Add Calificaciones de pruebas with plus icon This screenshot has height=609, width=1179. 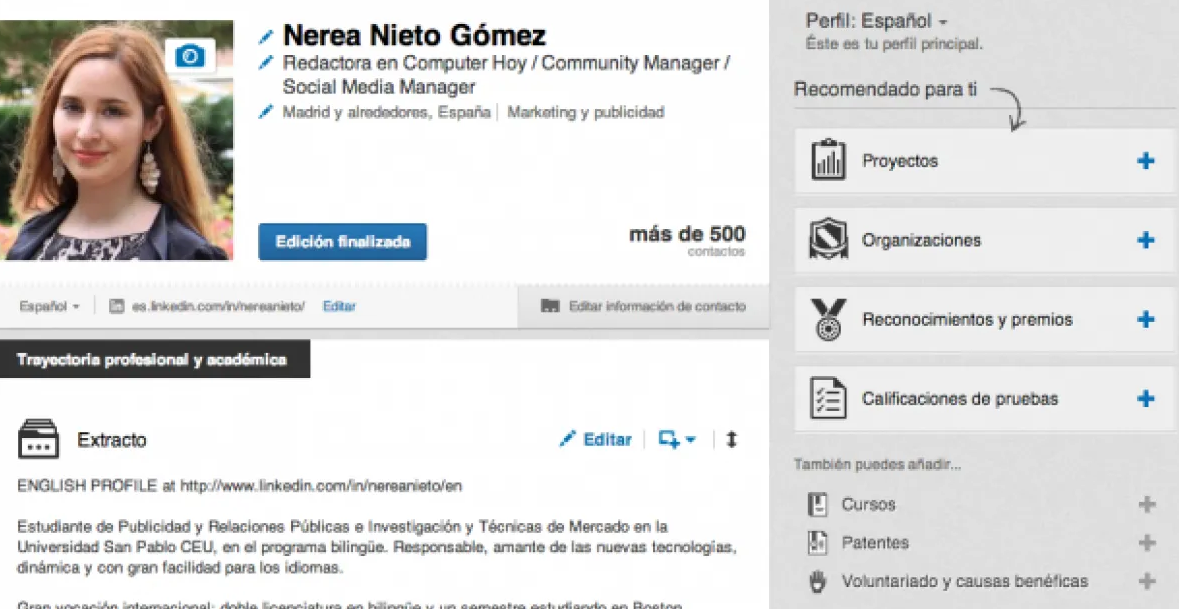point(1146,399)
